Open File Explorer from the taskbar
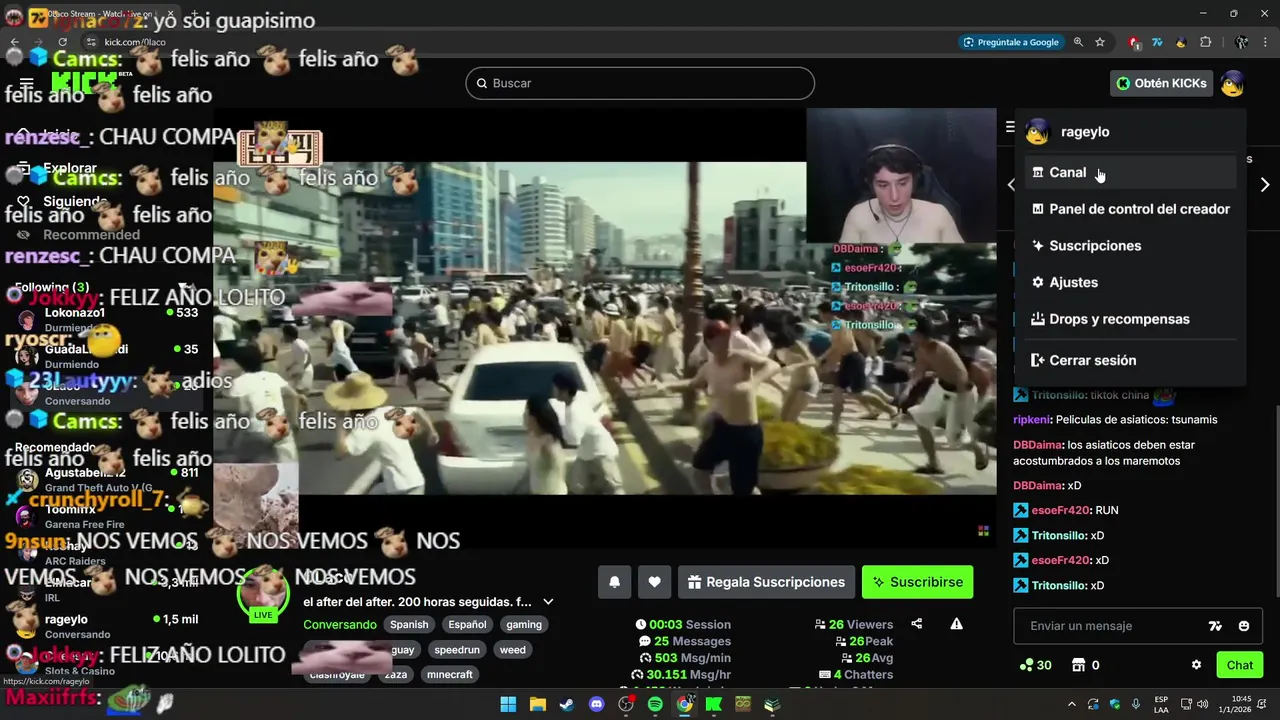This screenshot has width=1280, height=720. pyautogui.click(x=537, y=704)
